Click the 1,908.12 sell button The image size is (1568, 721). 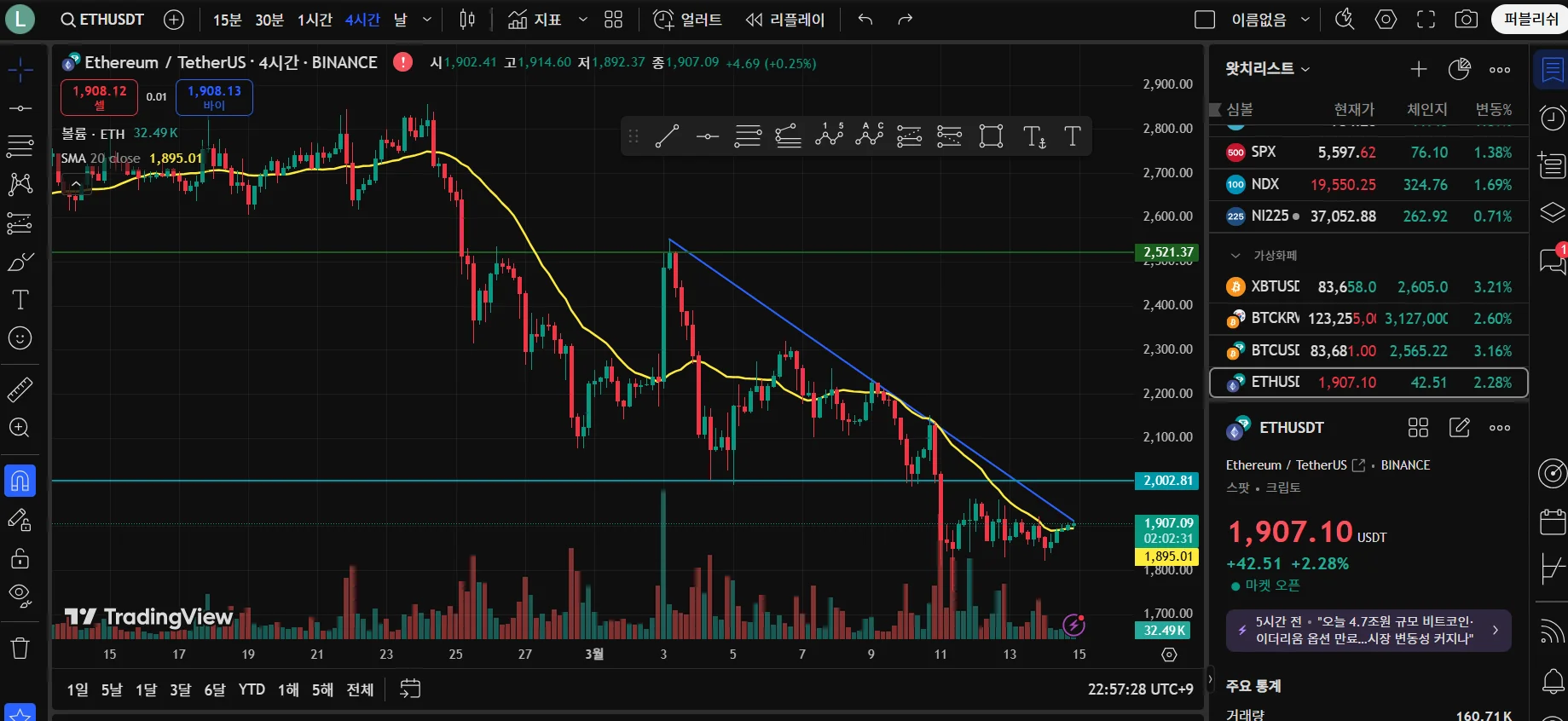tap(99, 97)
